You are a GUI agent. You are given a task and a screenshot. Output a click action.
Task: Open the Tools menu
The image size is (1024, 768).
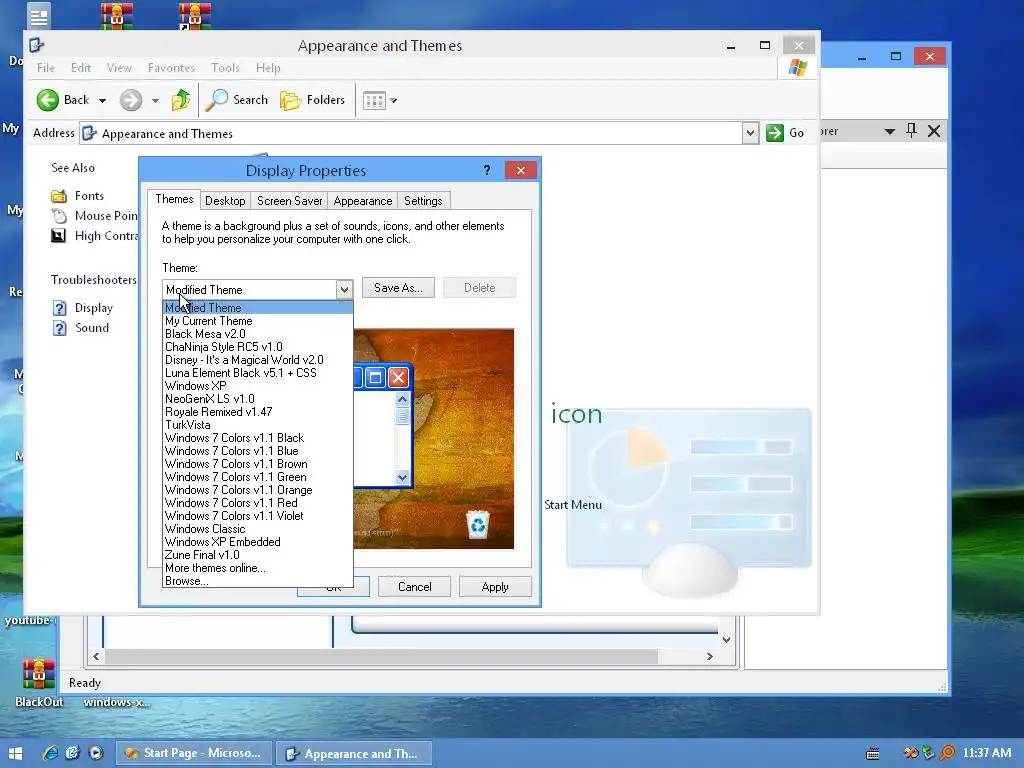coord(225,68)
